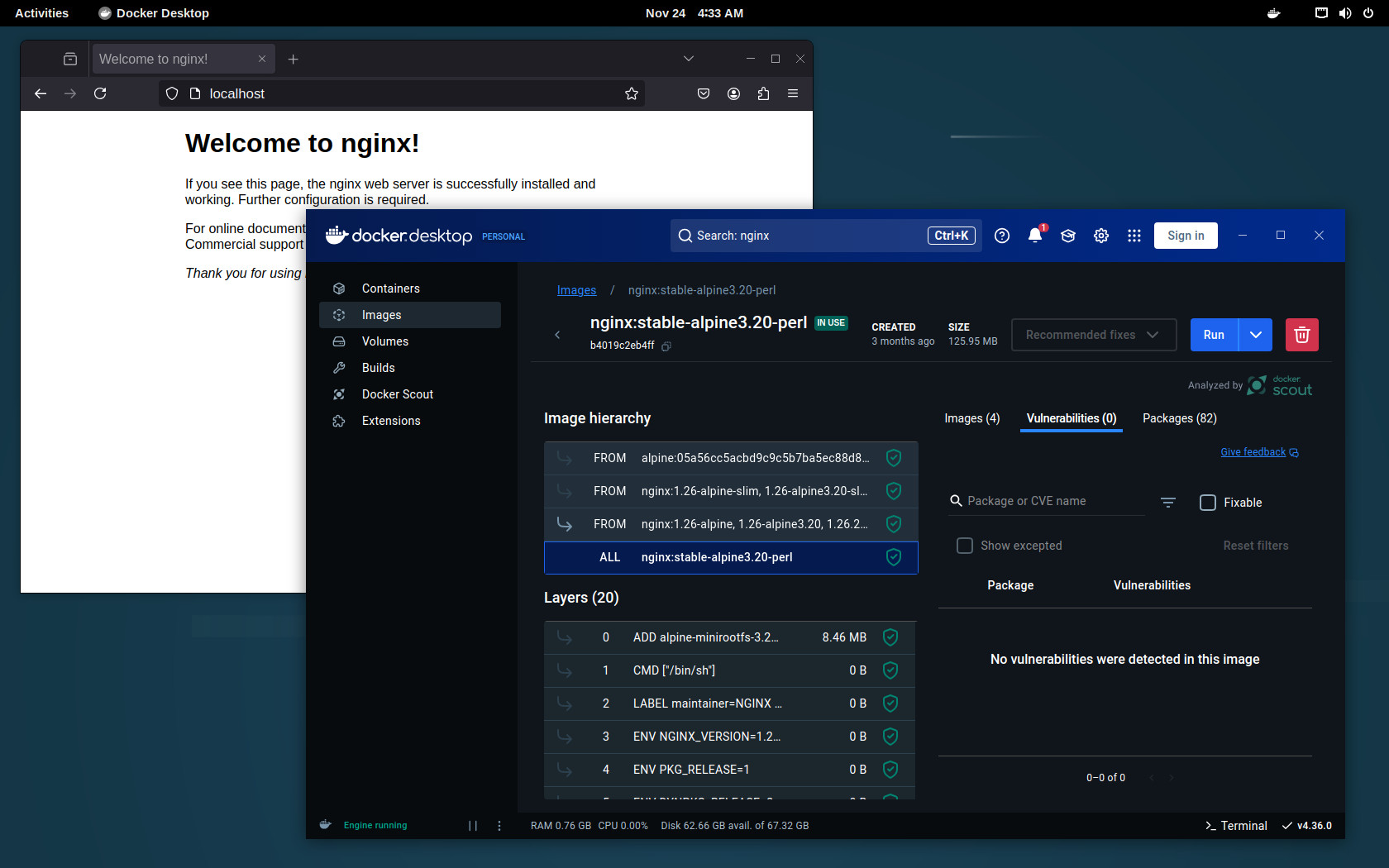
Task: Open Containers in Docker Desktop sidebar
Action: (x=409, y=289)
